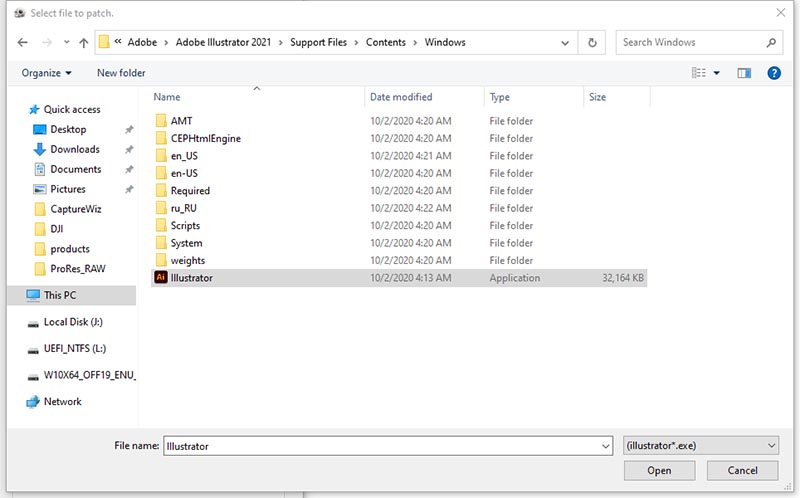Expand the address bar history dropdown
Viewport: 800px width, 498px height.
pyautogui.click(x=565, y=43)
